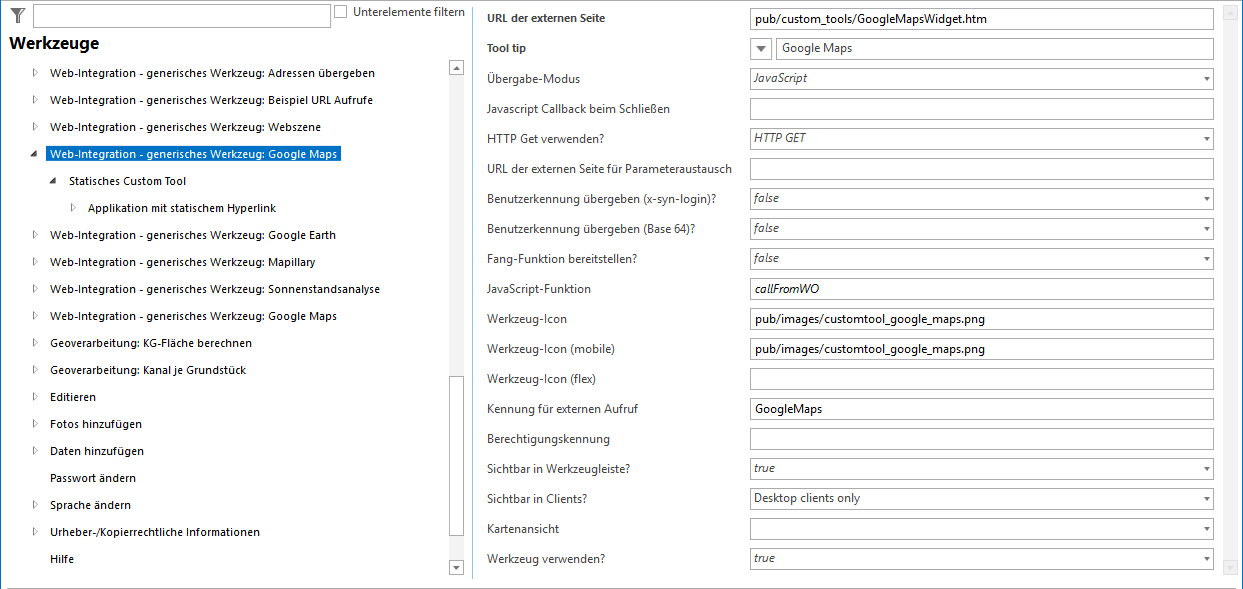Select the Hilfe tree entry
Viewport: 1243px width, 589px height.
61,558
